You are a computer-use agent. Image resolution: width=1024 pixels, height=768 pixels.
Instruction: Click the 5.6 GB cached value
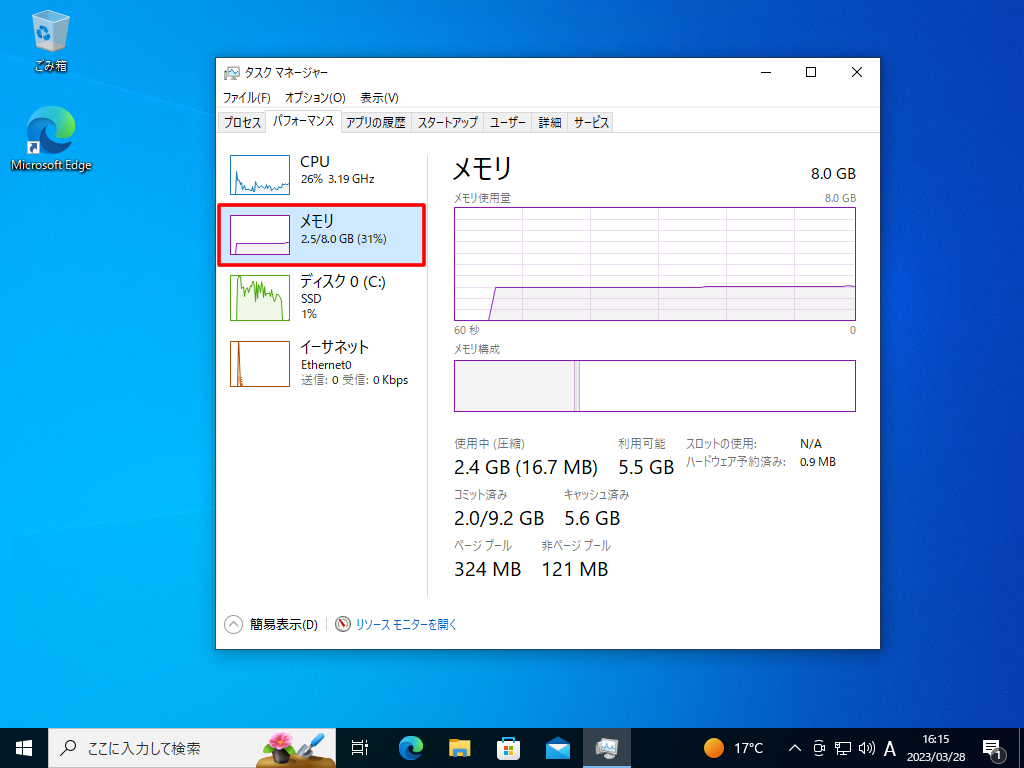click(x=592, y=519)
